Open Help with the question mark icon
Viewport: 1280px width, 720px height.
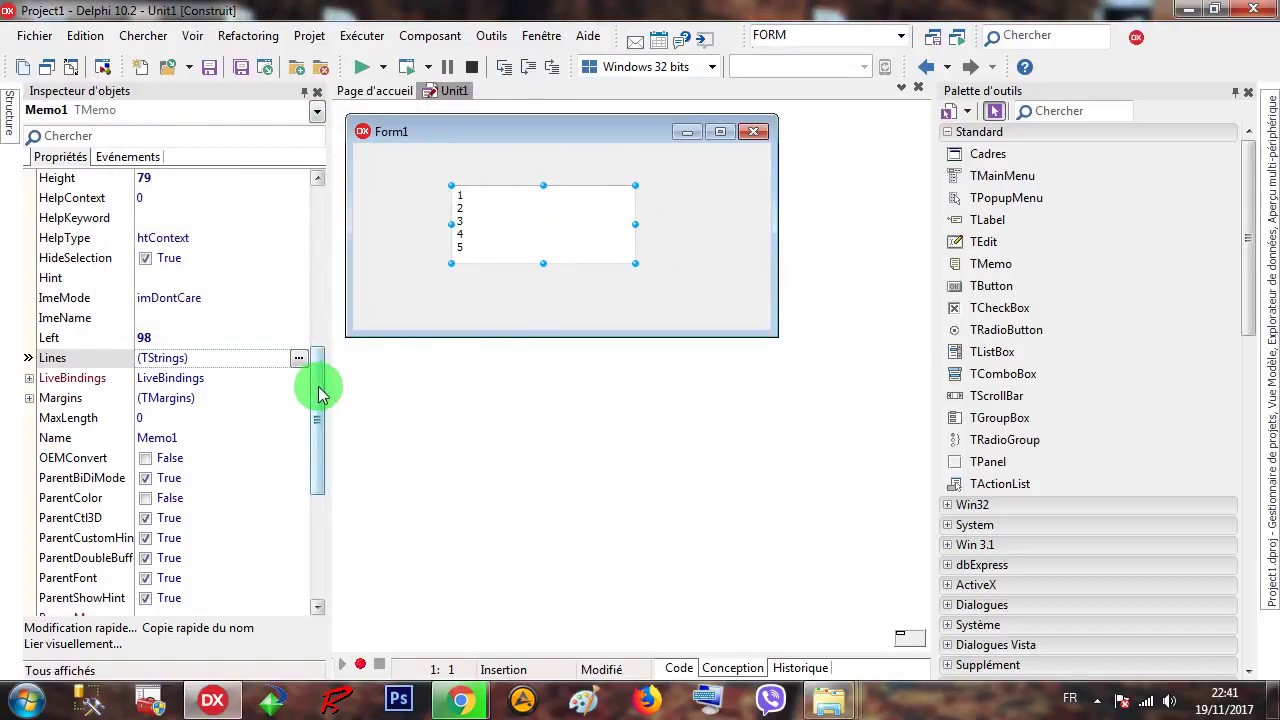(1024, 67)
